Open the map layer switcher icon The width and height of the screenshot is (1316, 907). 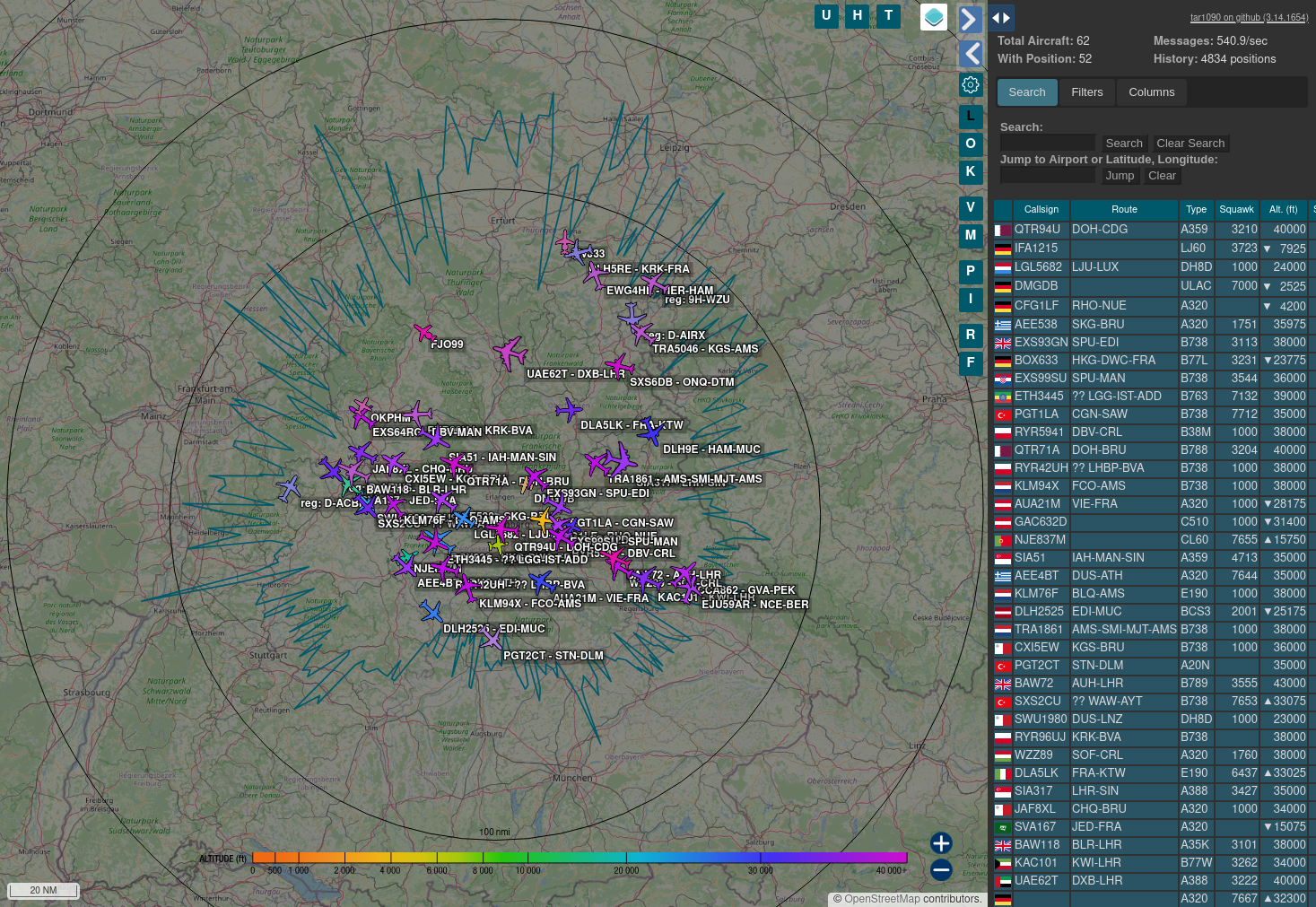[x=934, y=17]
